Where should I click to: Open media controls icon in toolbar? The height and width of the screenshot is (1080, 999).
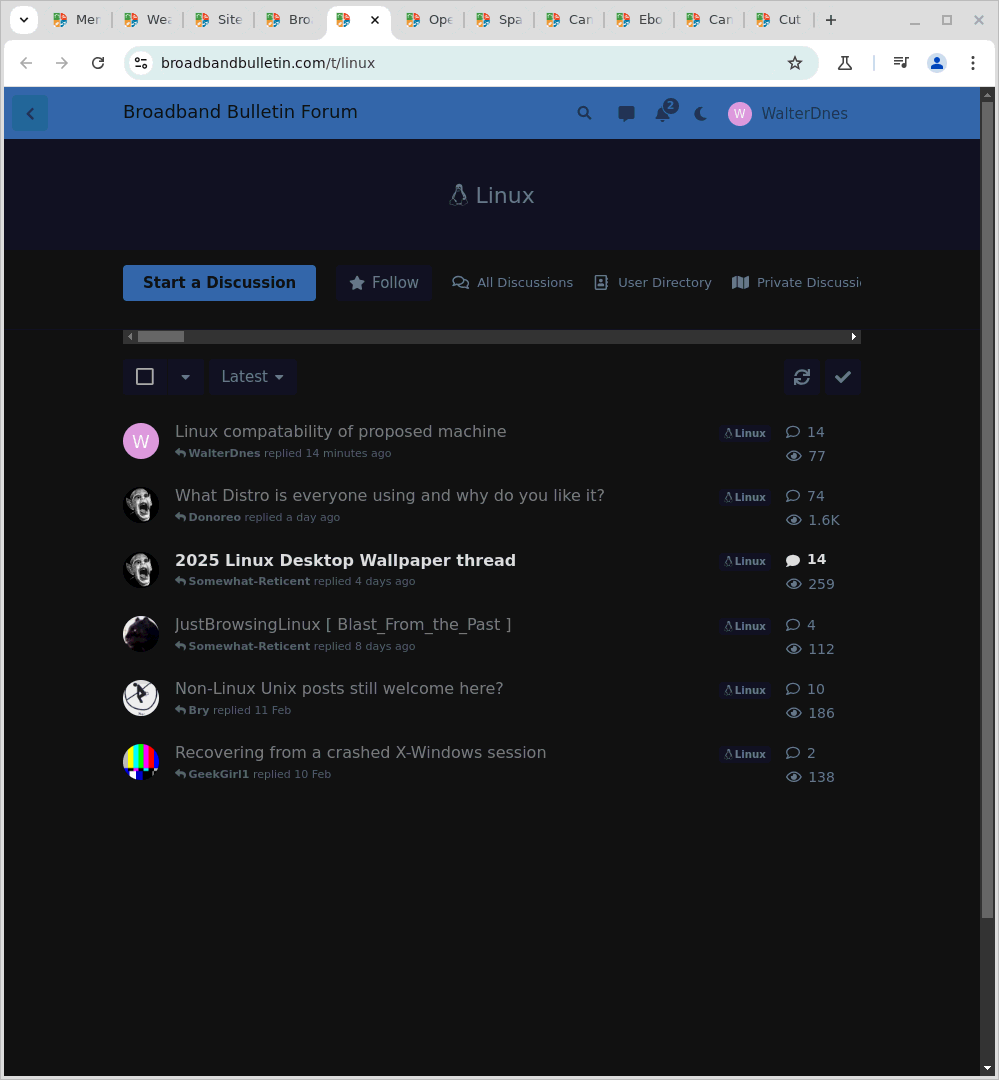pyautogui.click(x=900, y=63)
